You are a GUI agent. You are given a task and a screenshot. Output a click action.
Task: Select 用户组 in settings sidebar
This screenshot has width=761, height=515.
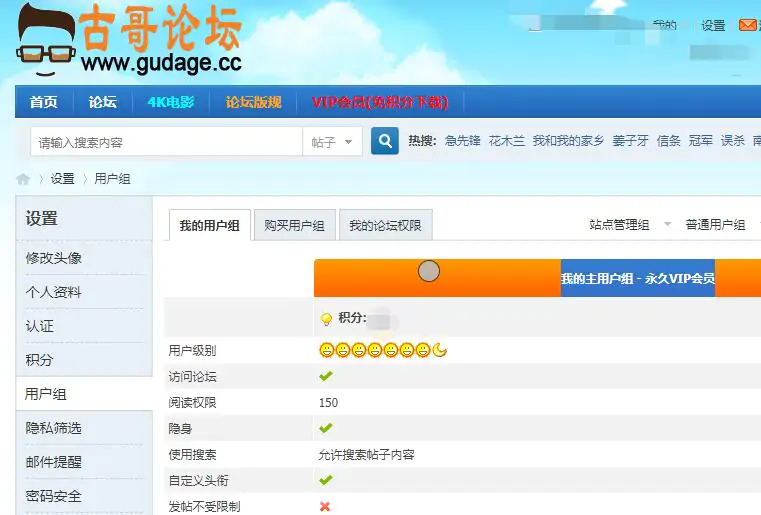coord(46,394)
